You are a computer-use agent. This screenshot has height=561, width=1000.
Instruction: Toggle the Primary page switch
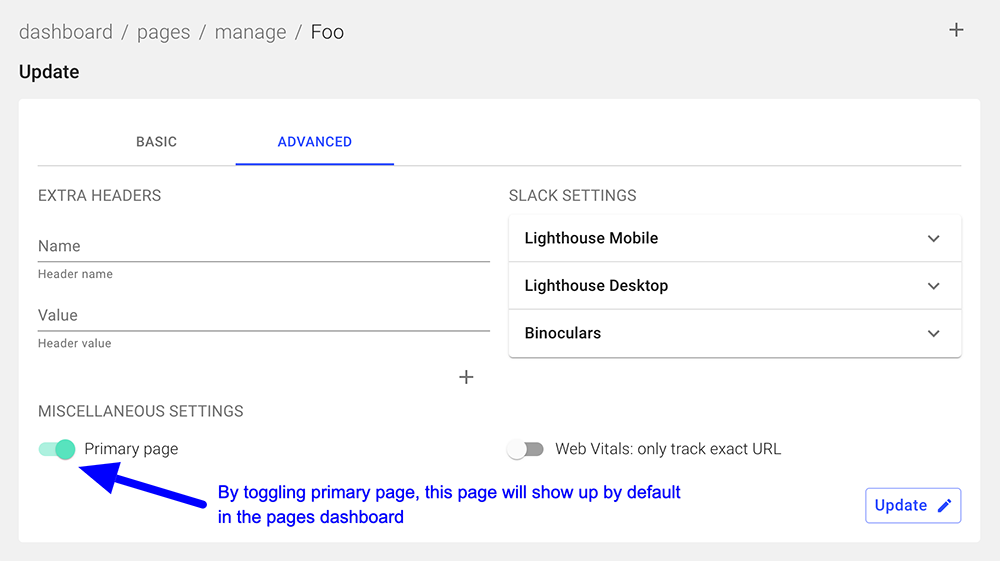(57, 449)
